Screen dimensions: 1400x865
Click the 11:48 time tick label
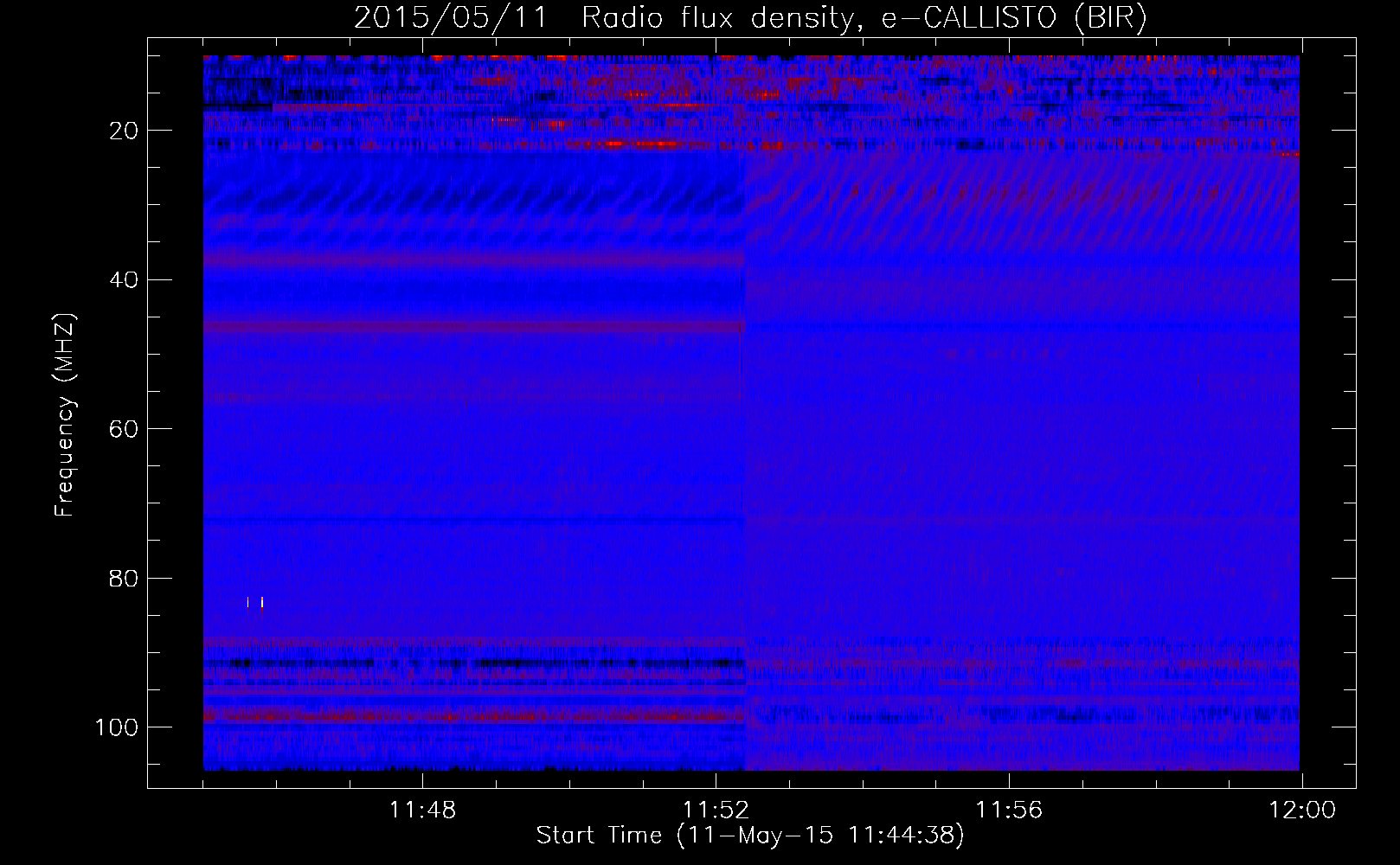[422, 811]
